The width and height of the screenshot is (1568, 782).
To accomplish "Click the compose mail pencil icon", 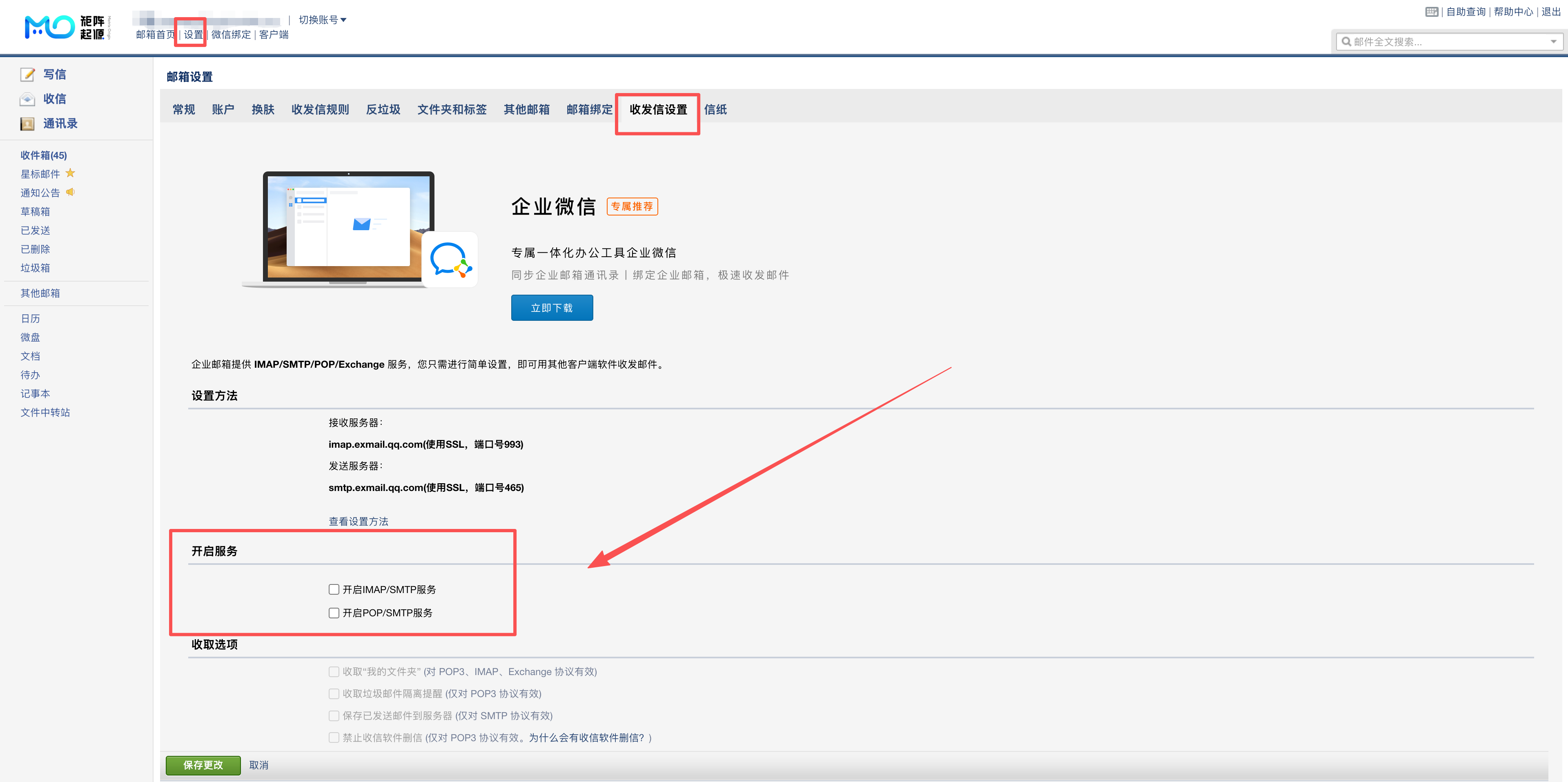I will [27, 74].
